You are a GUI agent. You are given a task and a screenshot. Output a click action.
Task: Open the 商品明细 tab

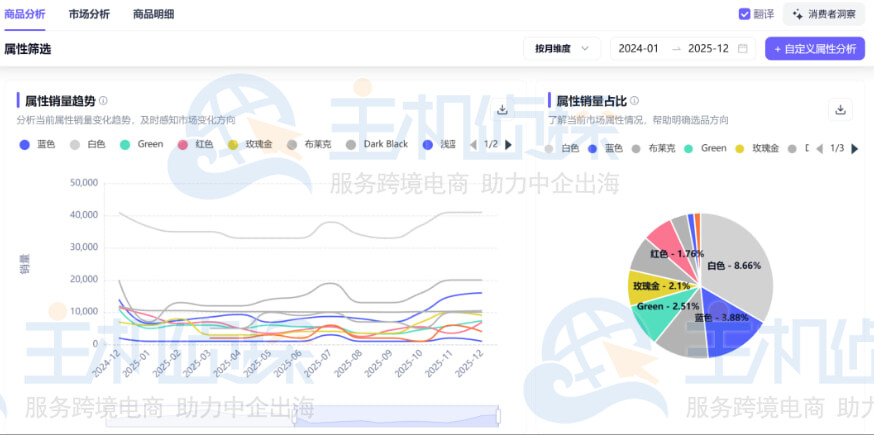click(x=153, y=14)
